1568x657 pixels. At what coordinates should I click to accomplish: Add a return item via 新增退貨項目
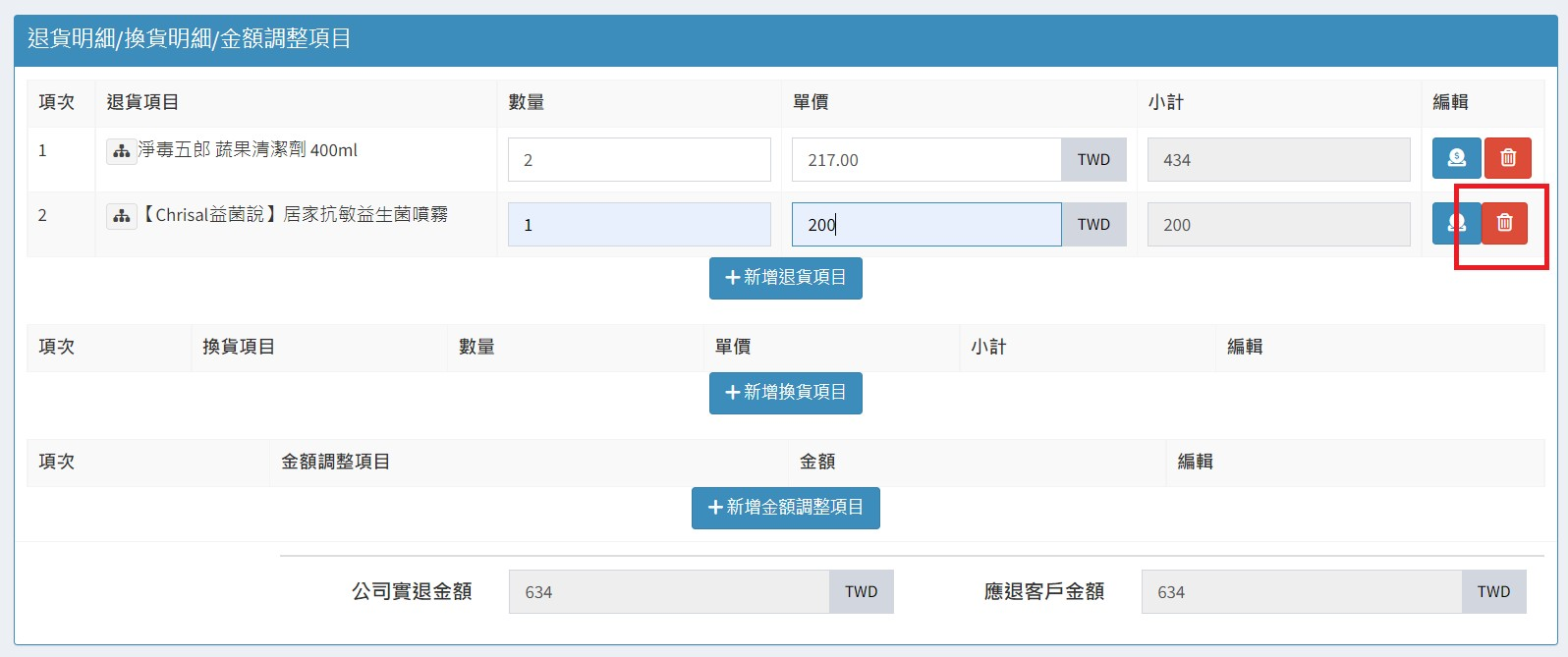click(x=785, y=278)
